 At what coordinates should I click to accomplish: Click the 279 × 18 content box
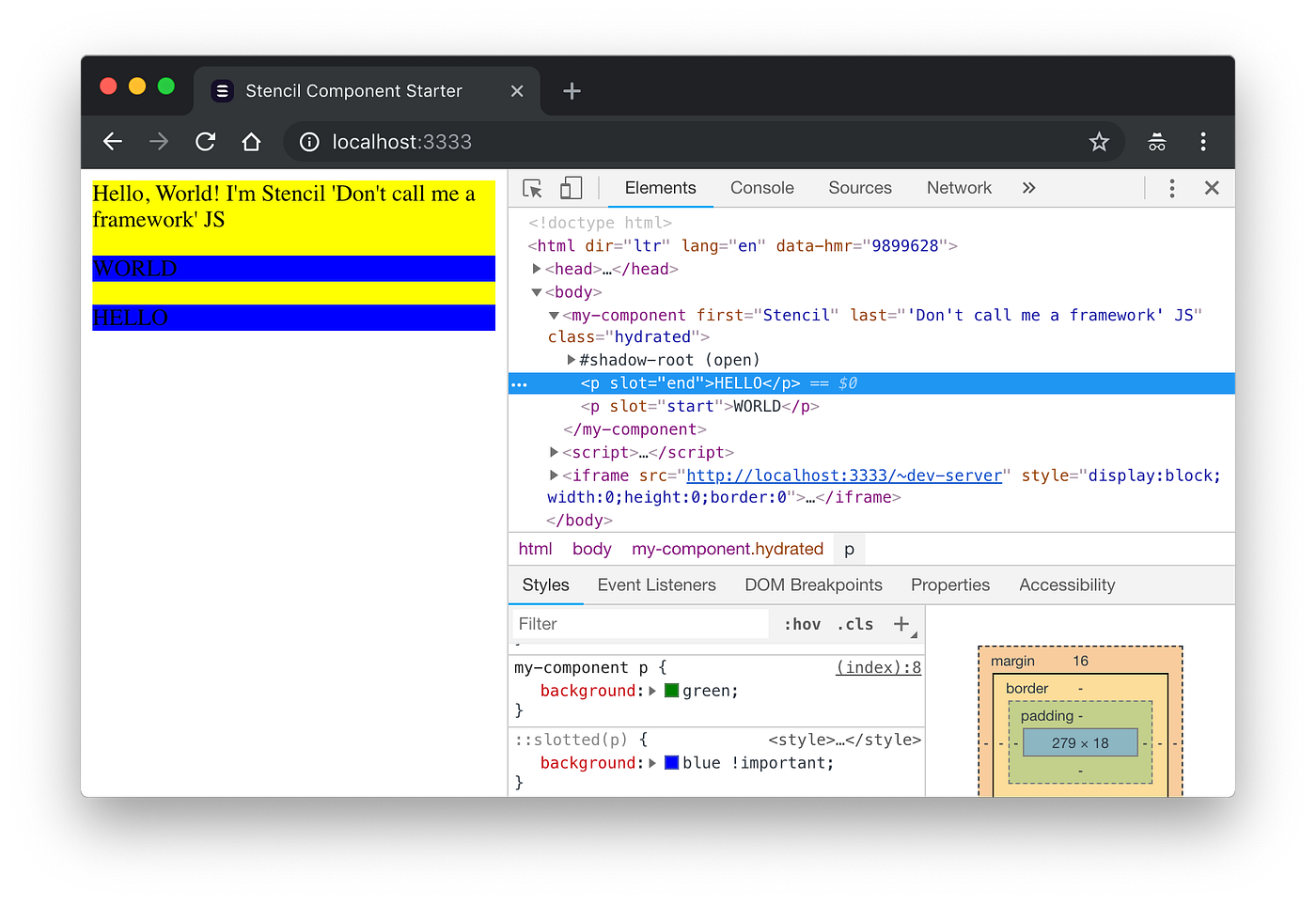click(x=1080, y=743)
